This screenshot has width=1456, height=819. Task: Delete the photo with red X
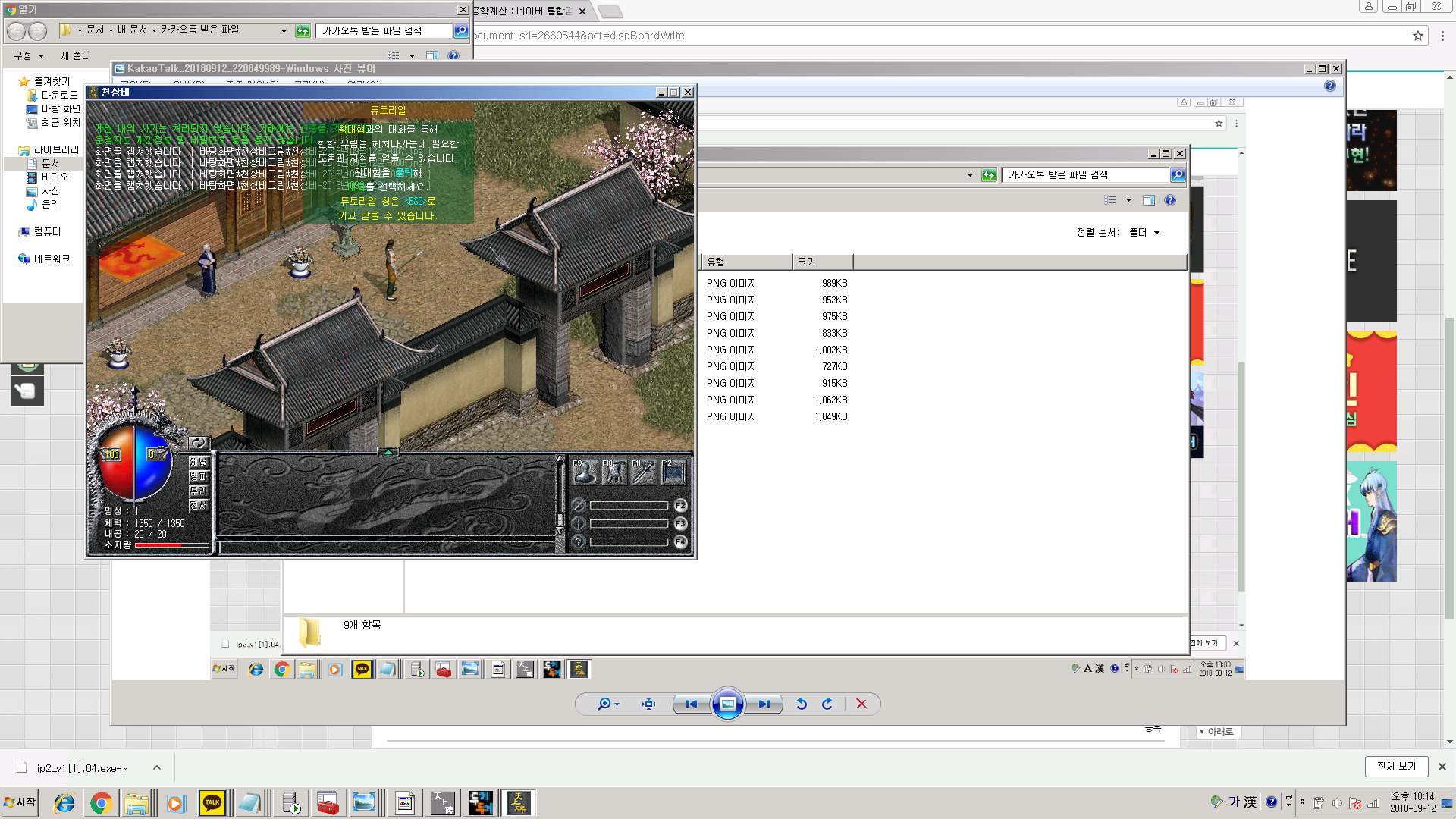[x=861, y=704]
